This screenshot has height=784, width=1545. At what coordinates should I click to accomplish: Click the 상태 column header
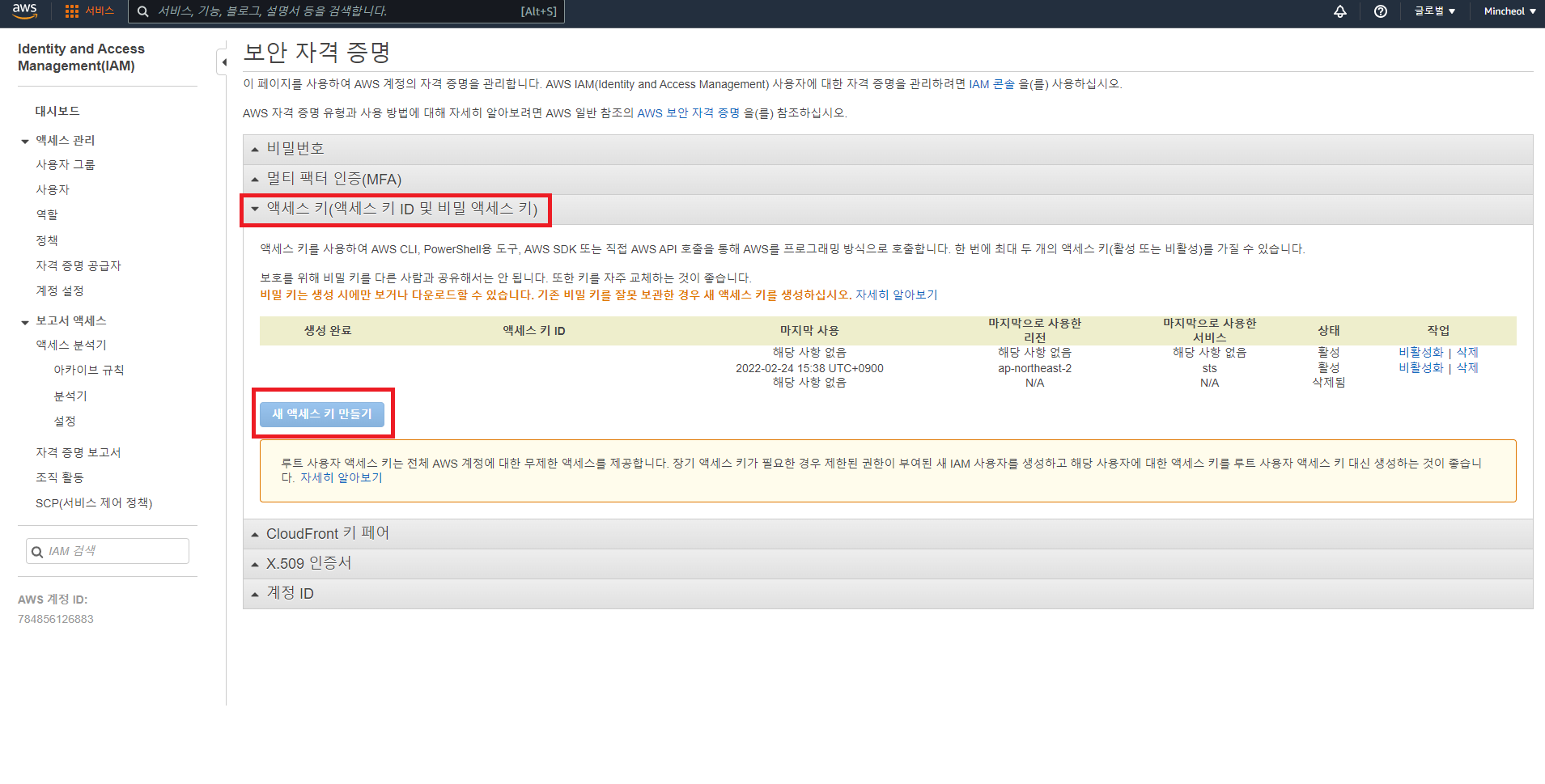1329,330
